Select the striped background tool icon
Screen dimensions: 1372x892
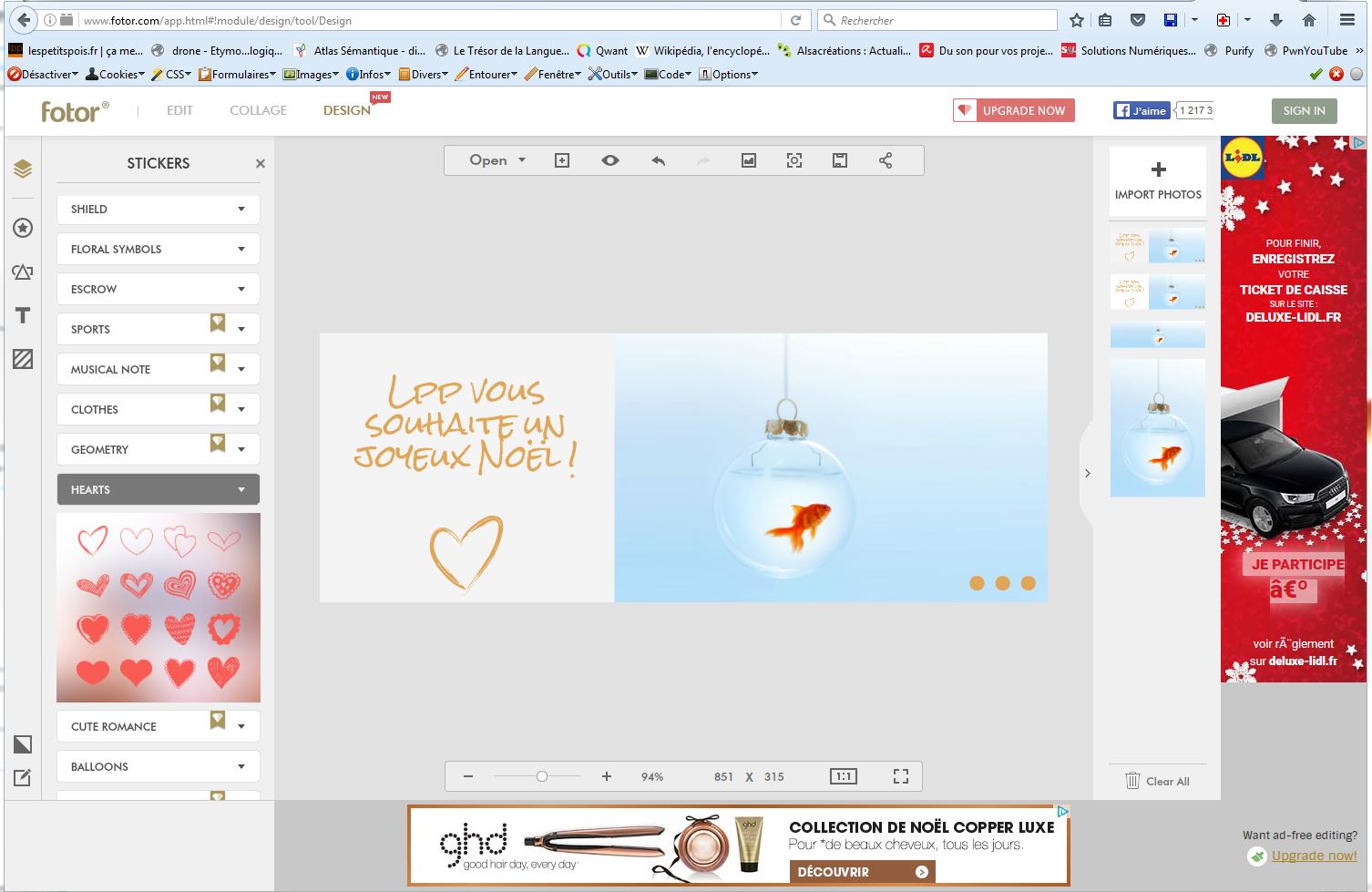(23, 359)
